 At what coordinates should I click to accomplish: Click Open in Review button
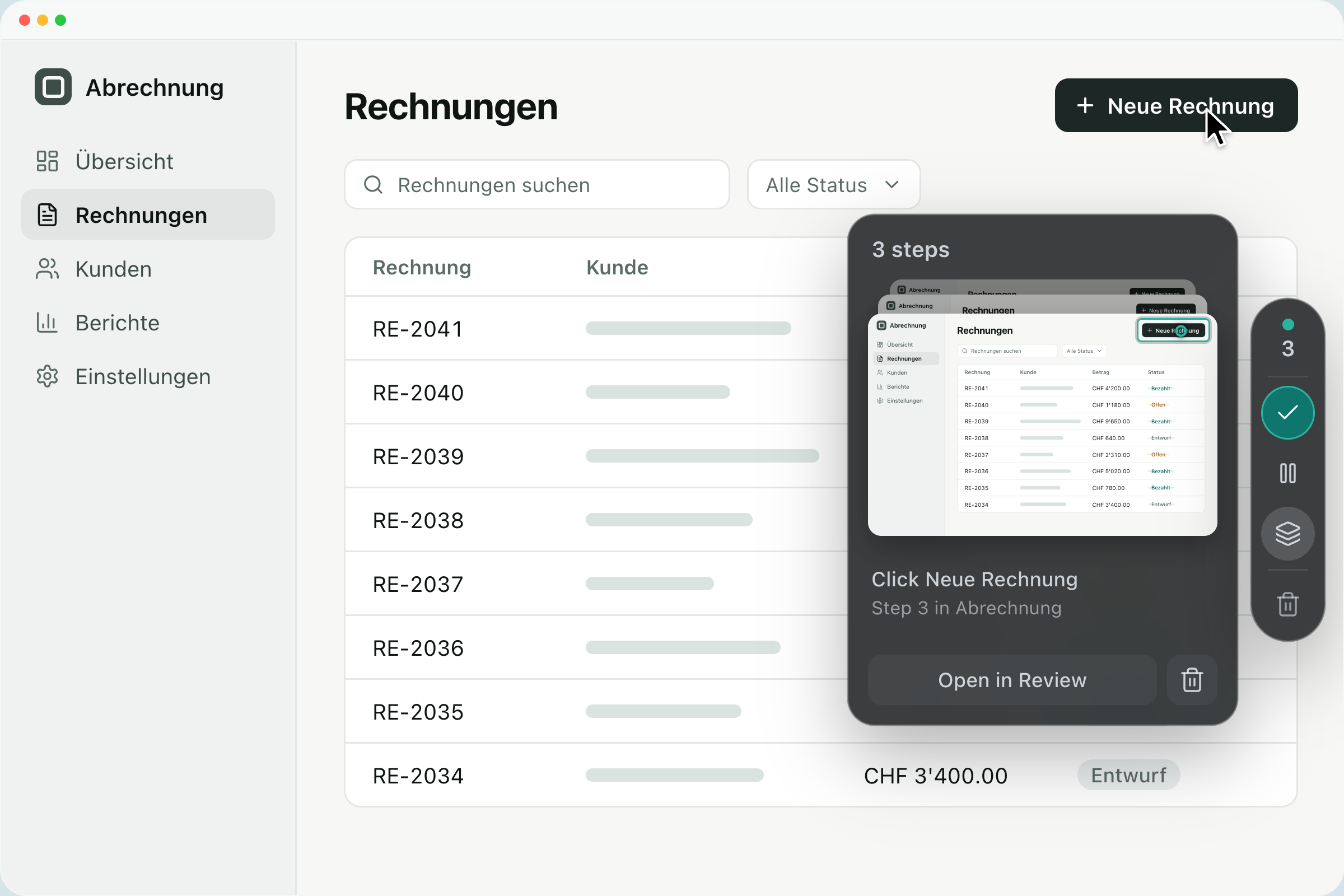click(1012, 680)
